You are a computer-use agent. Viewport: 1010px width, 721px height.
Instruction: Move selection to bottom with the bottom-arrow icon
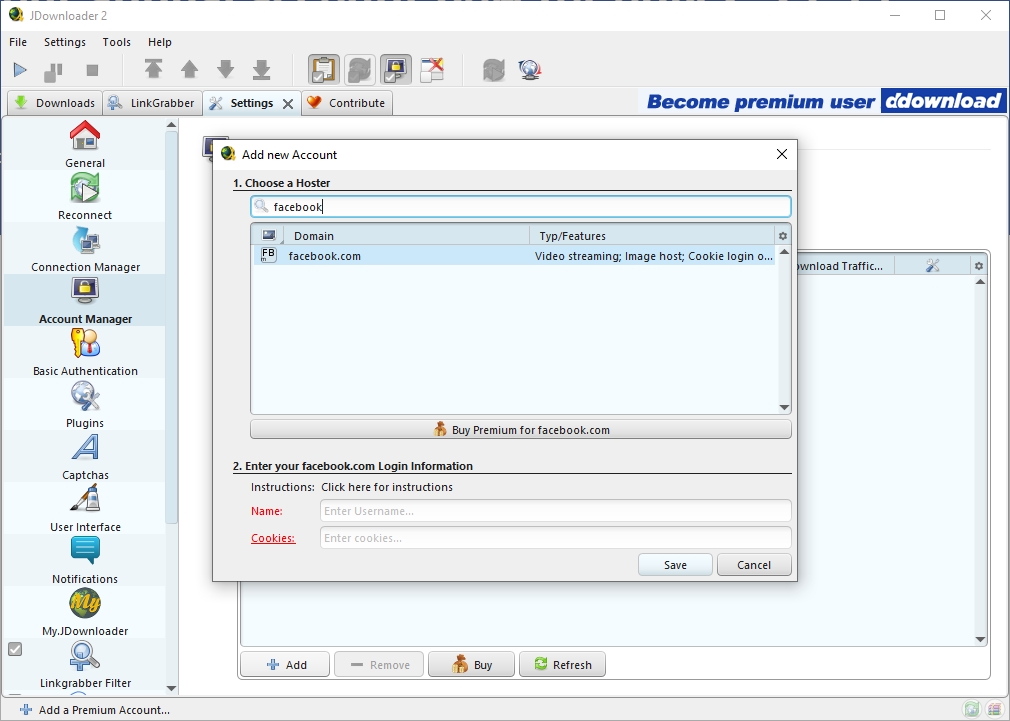pos(262,69)
